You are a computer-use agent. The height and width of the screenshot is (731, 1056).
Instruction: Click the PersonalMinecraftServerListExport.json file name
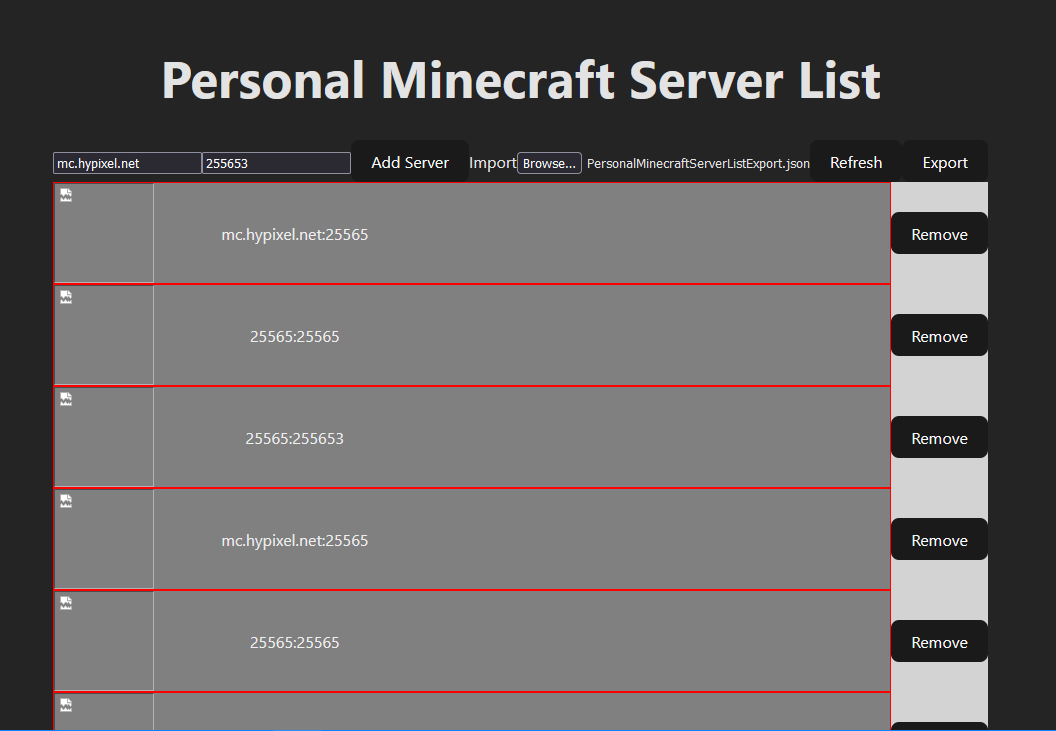(x=698, y=164)
